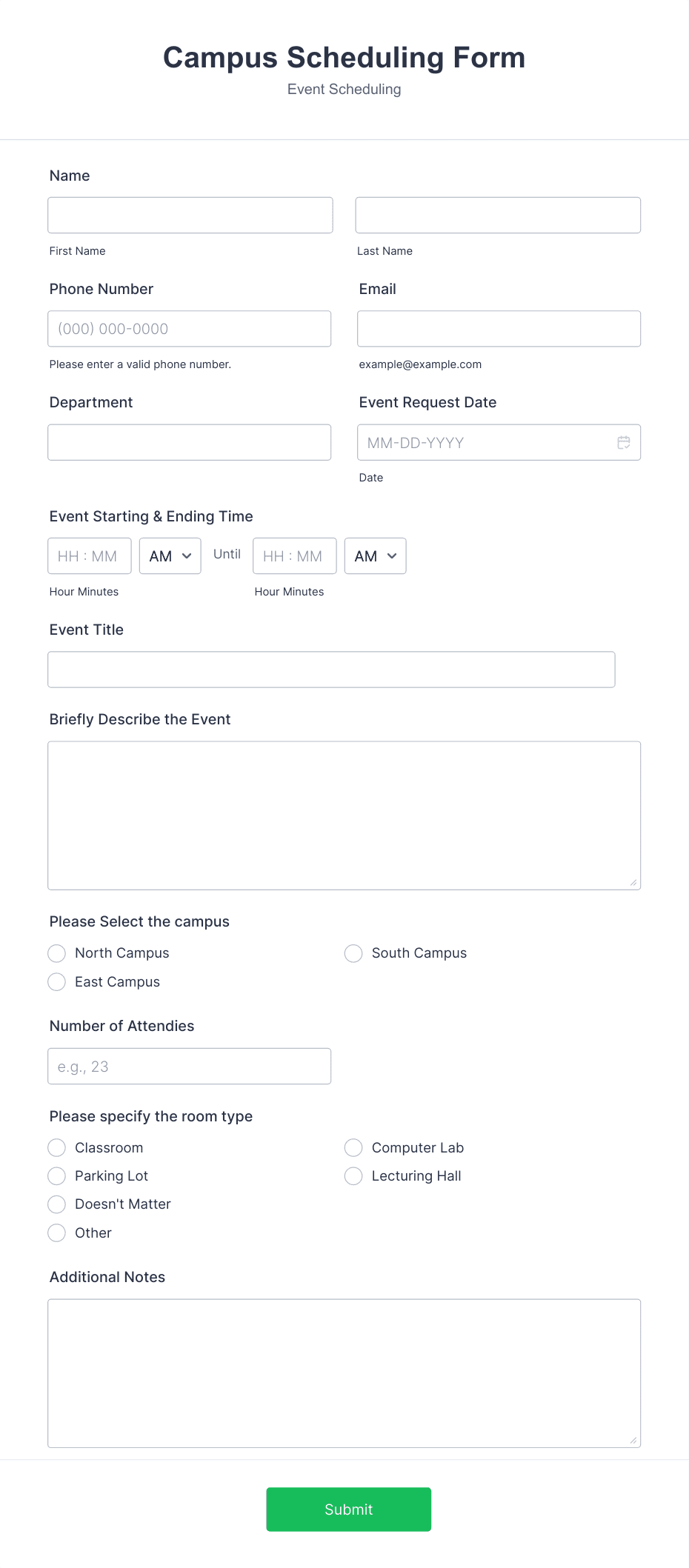This screenshot has height=1568, width=689.
Task: Click the Number of Attendies field
Action: [190, 1066]
